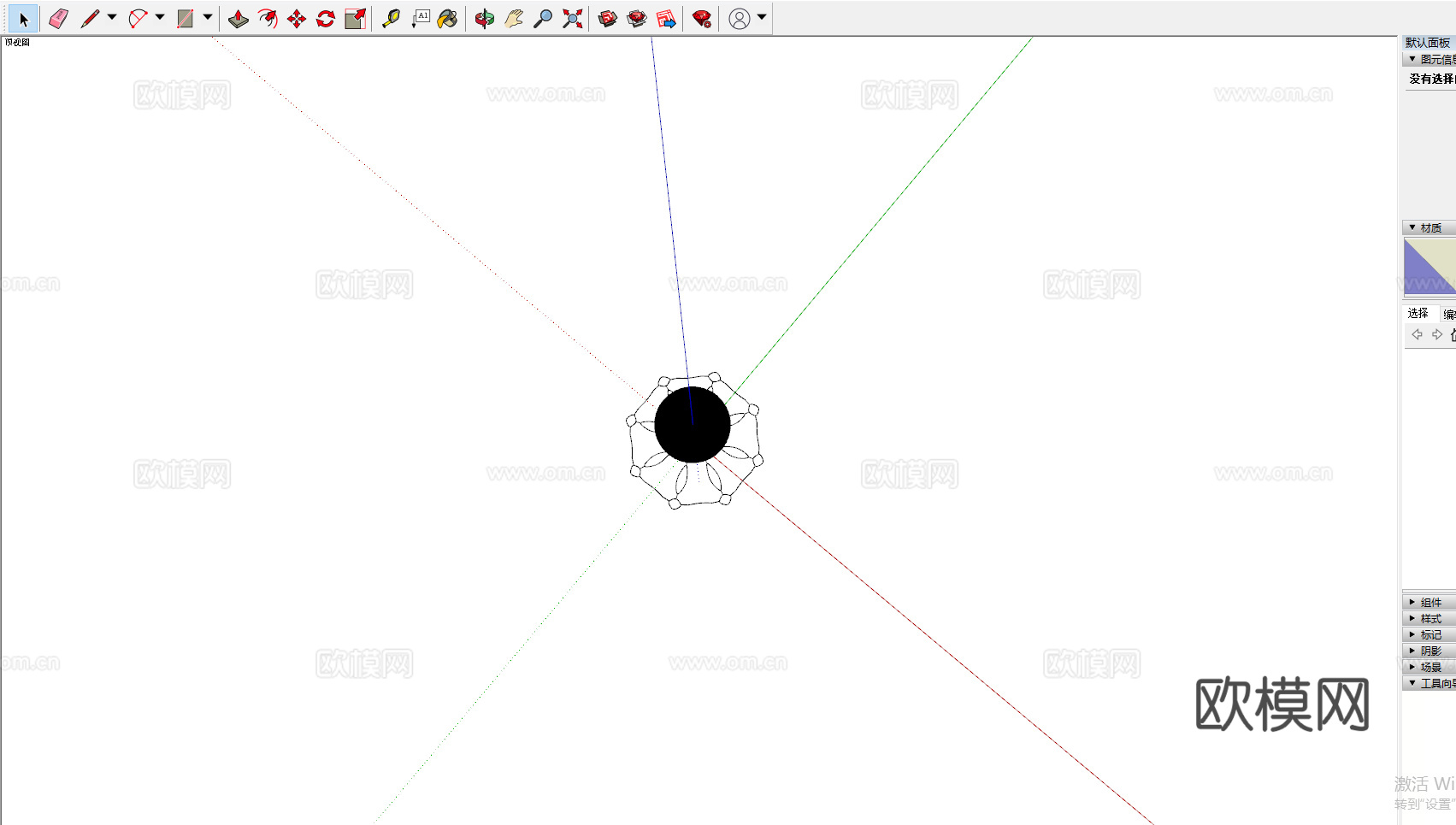1456x825 pixels.
Task: Select the Move tool with four arrows
Action: coord(297,19)
